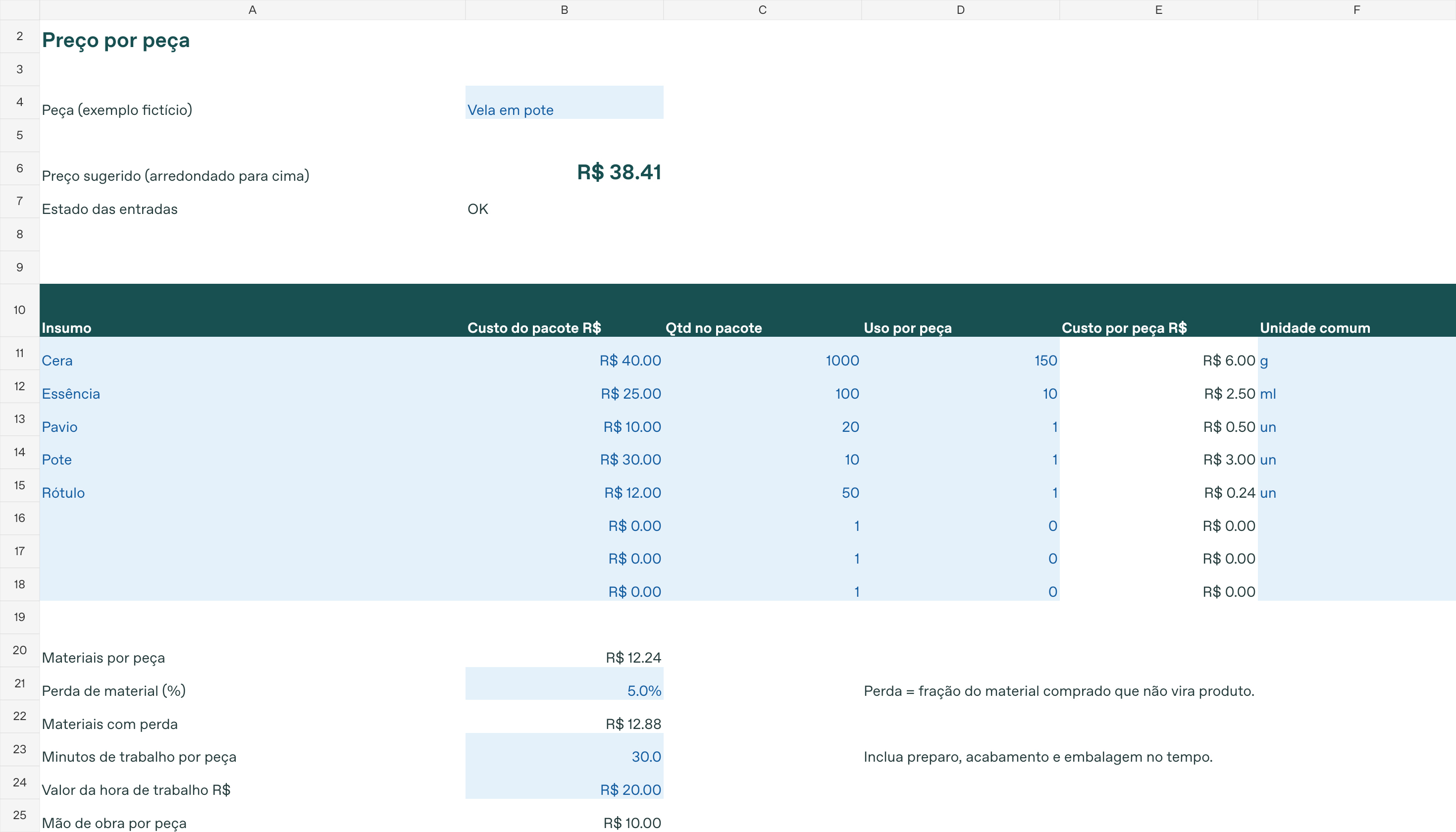1456x832 pixels.
Task: Select the column B header
Action: 564,10
